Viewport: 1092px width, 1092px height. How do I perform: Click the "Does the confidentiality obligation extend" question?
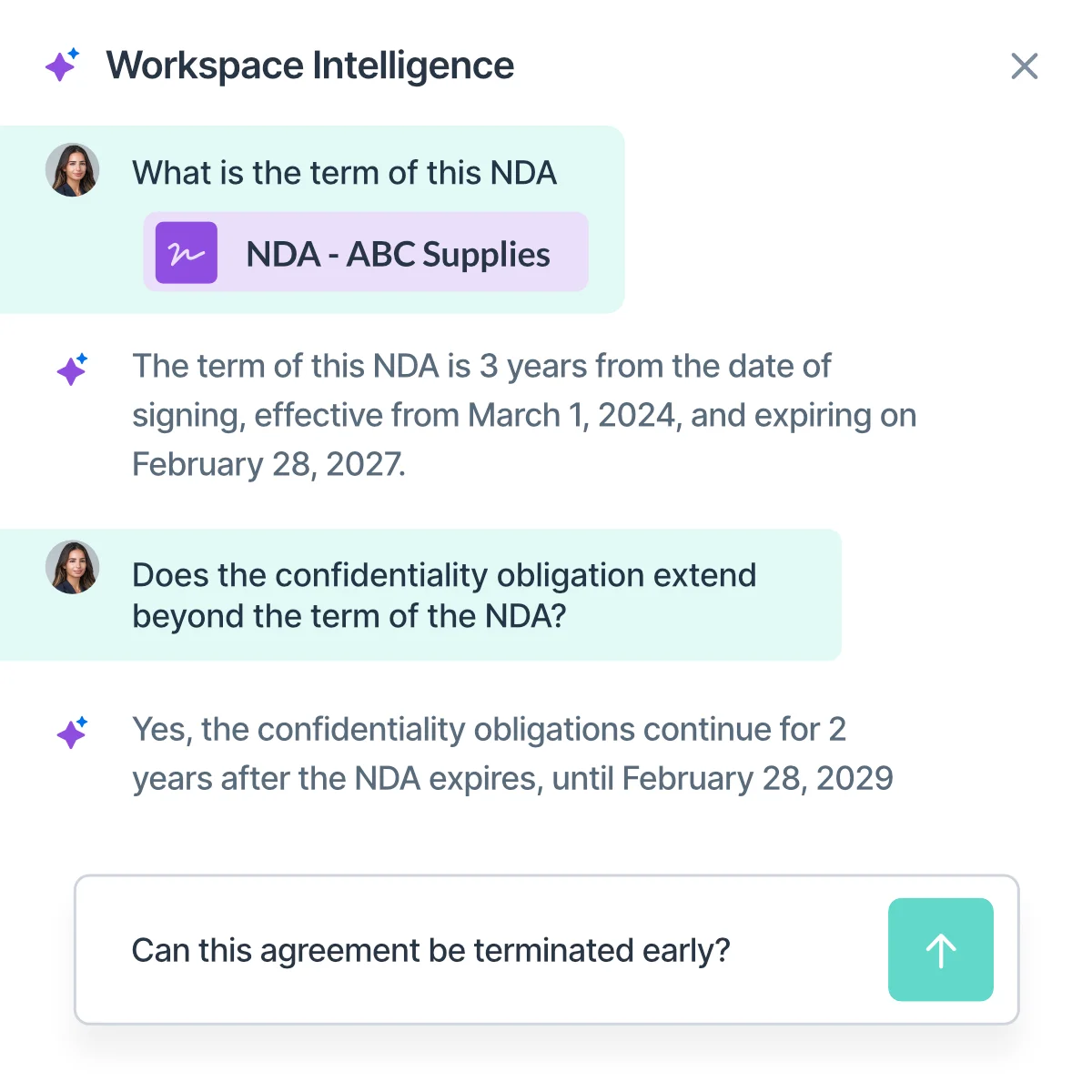coord(444,575)
